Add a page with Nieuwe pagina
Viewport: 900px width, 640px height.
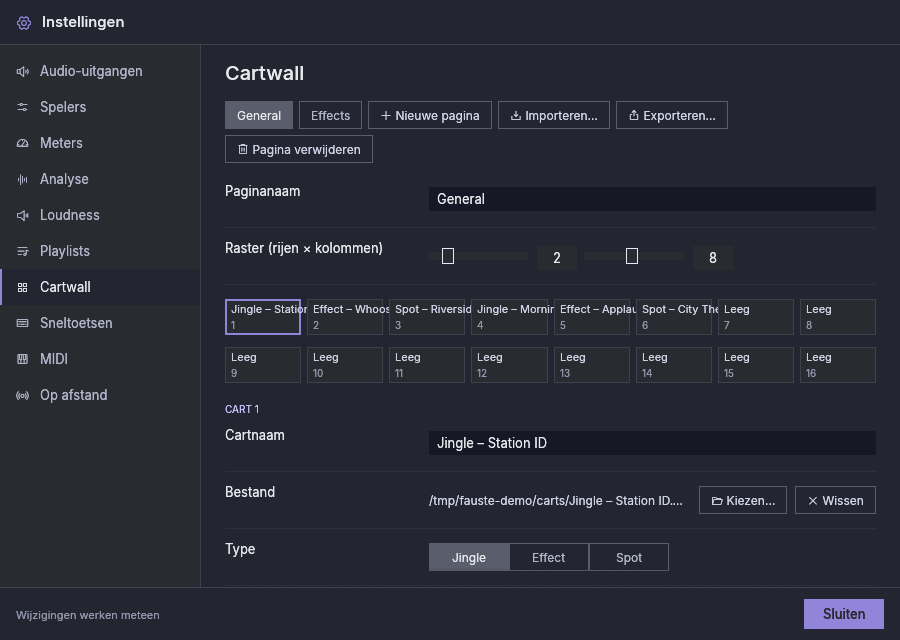click(x=430, y=115)
